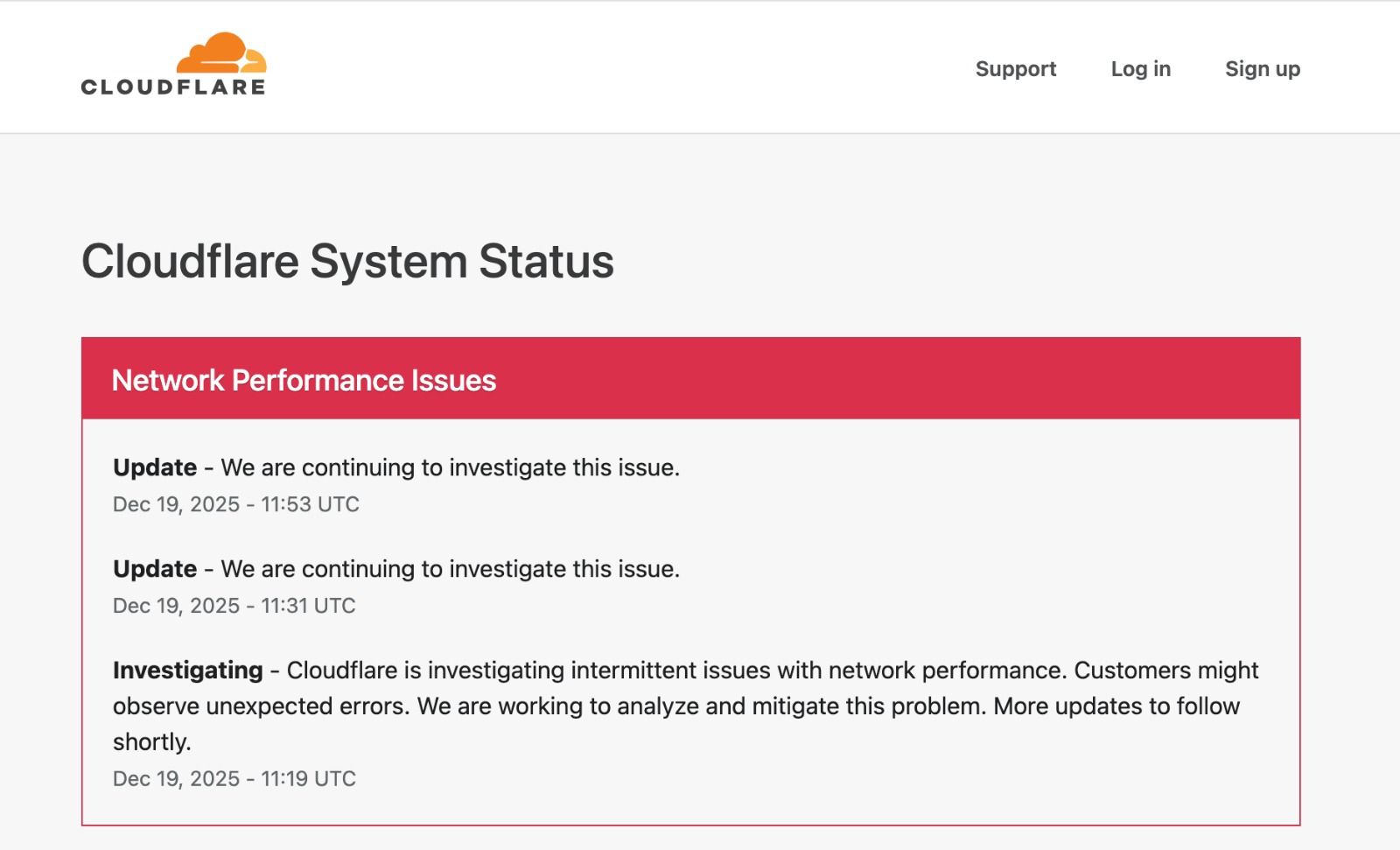Click the bold Update label for 11:31 entry
This screenshot has height=850, width=1400.
coord(155,569)
